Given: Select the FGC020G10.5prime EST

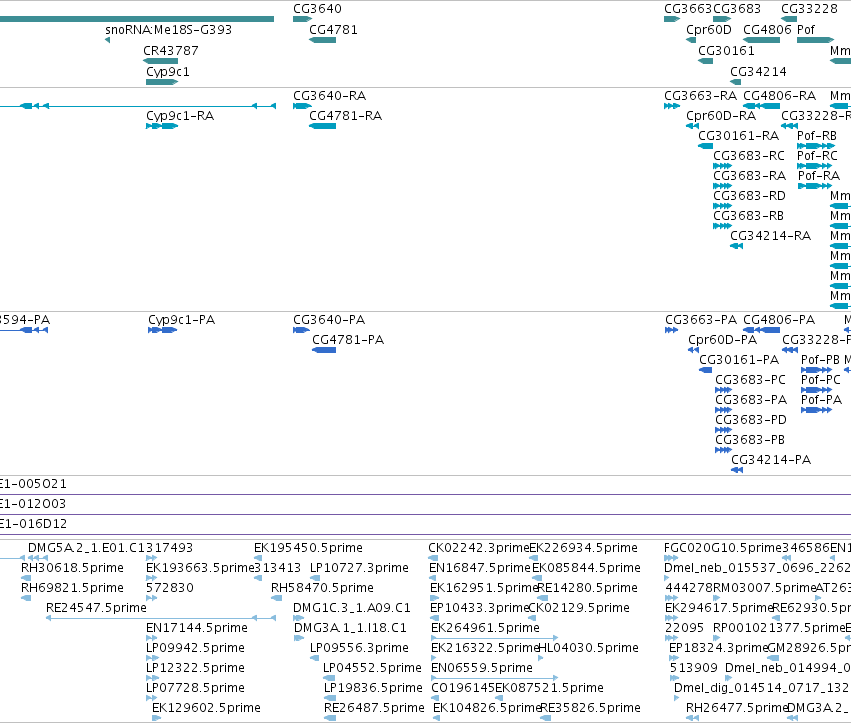Looking at the screenshot, I should (x=671, y=558).
